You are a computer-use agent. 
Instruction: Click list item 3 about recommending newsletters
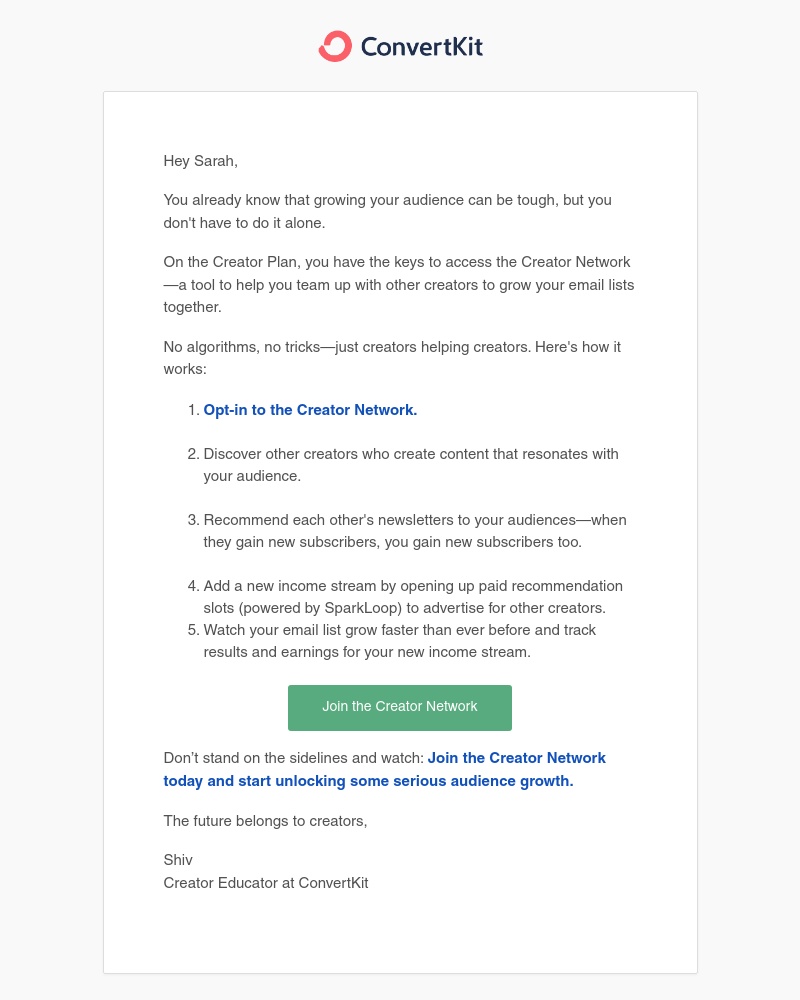click(414, 531)
